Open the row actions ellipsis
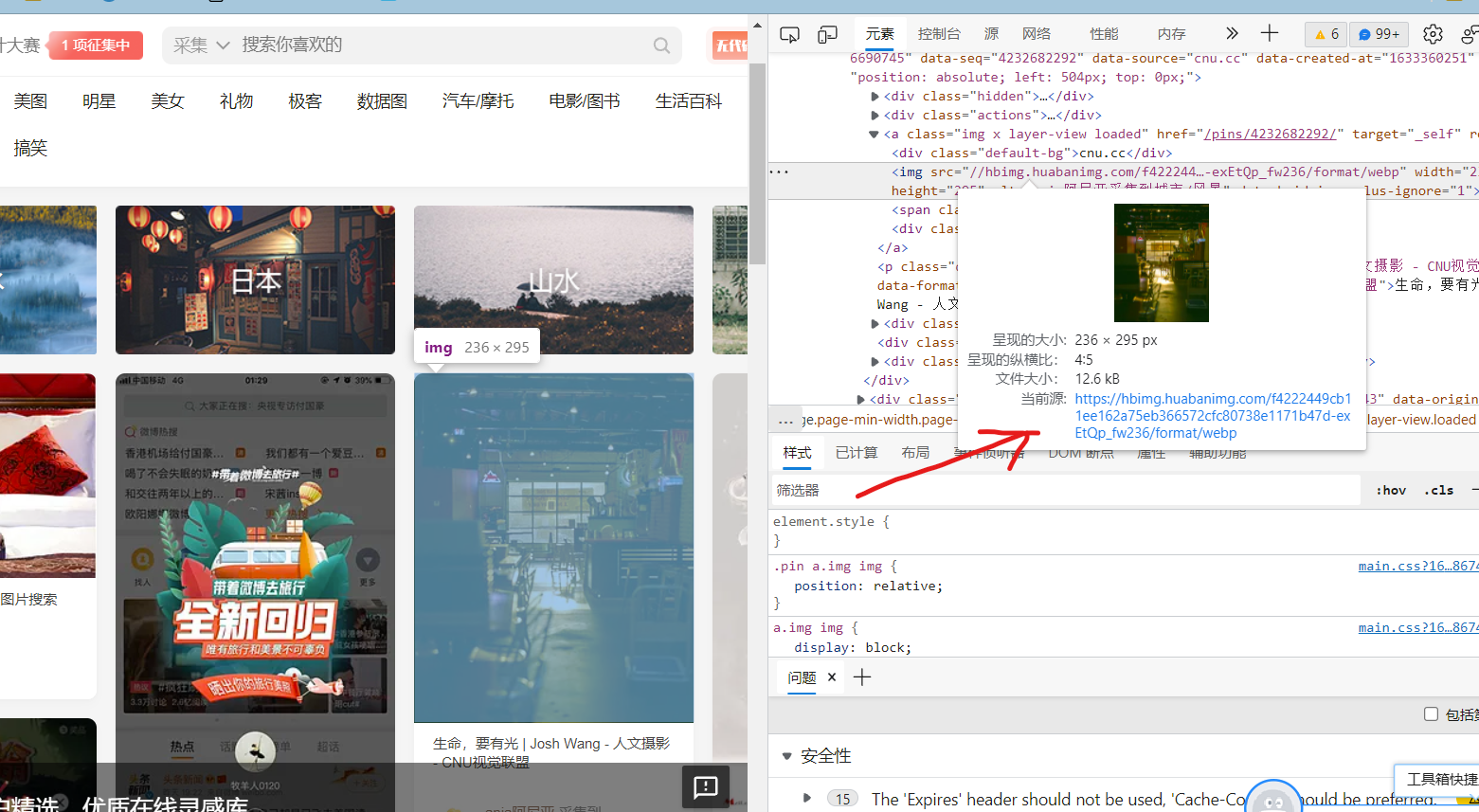1479x812 pixels. pyautogui.click(x=779, y=171)
